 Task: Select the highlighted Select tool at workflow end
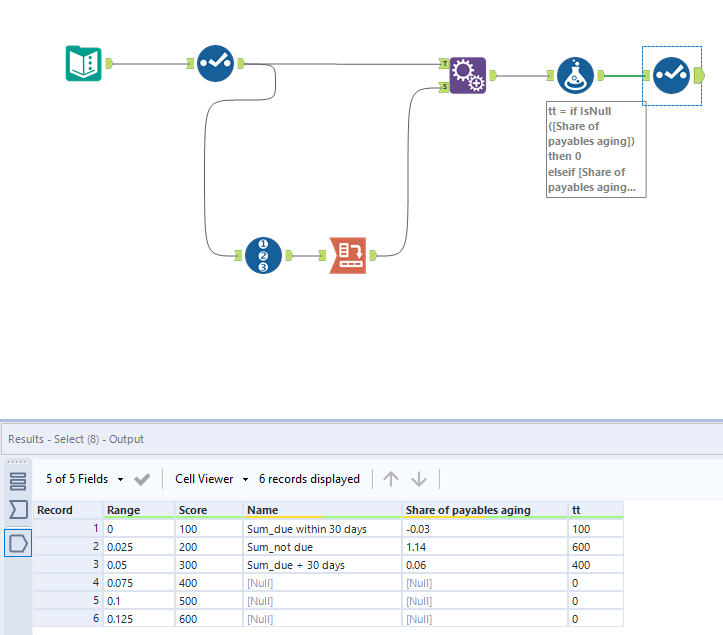pyautogui.click(x=671, y=75)
